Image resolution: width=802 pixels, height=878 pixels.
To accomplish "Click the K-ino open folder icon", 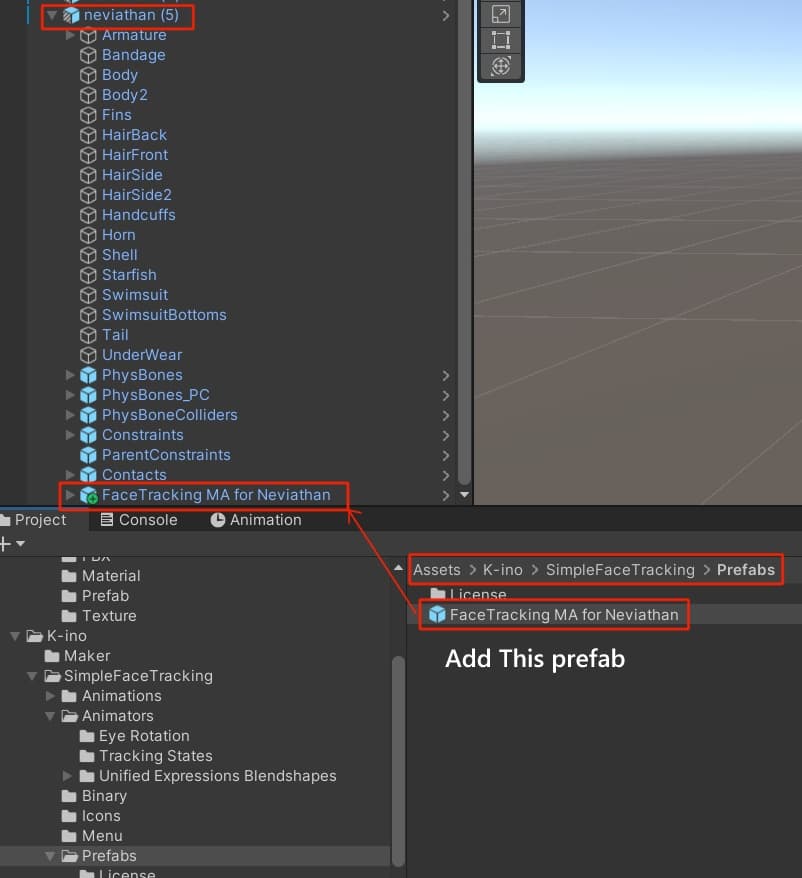I will (35, 636).
